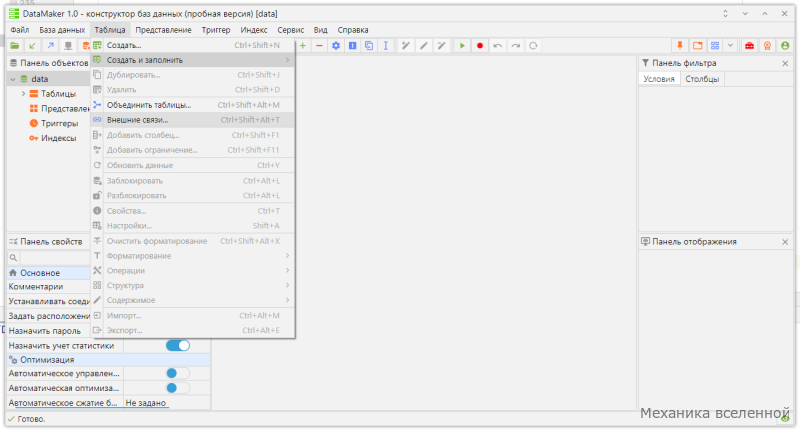Click the blue up-right arrow toolbar icon
800x431 pixels.
click(50, 46)
